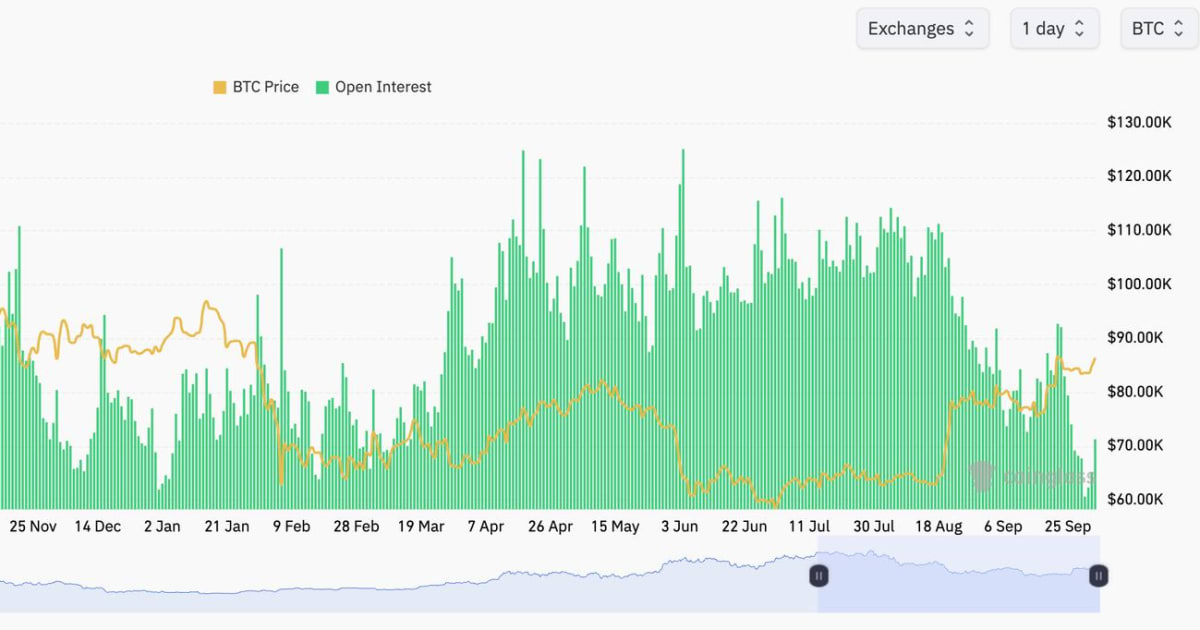Screen dimensions: 1200x630
Task: Click the 9 Feb date label
Action: click(291, 526)
